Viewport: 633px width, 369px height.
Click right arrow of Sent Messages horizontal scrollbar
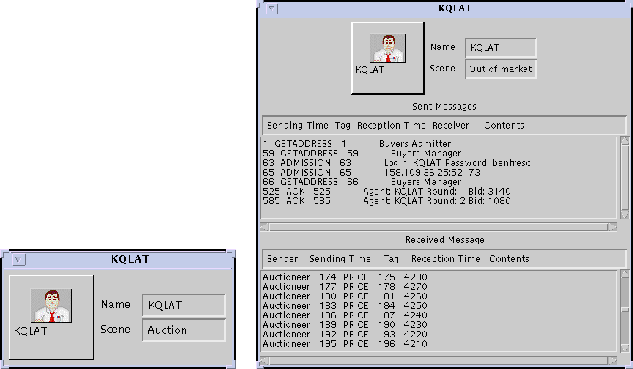pyautogui.click(x=612, y=227)
